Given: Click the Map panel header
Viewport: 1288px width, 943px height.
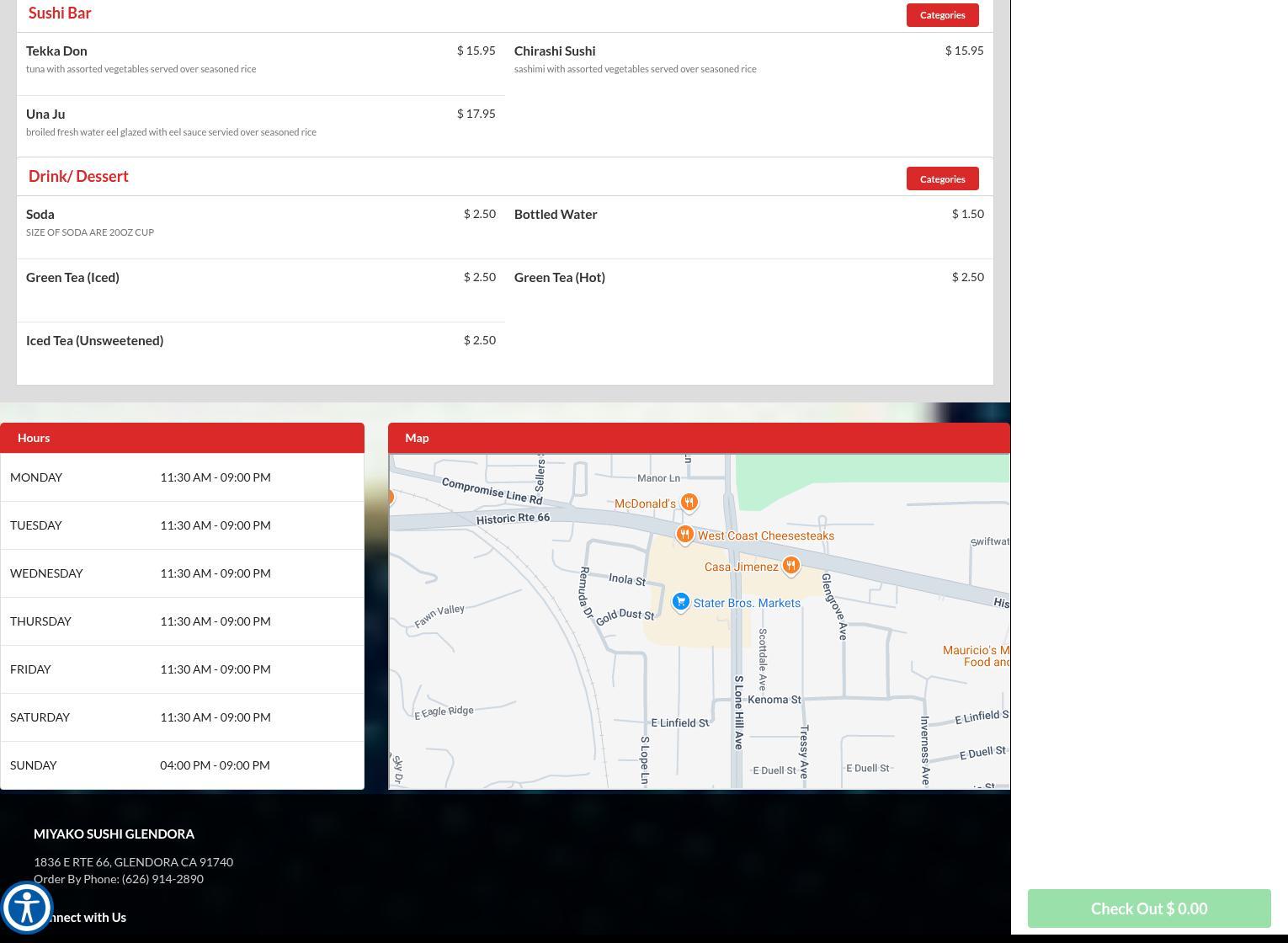Looking at the screenshot, I should tap(699, 438).
